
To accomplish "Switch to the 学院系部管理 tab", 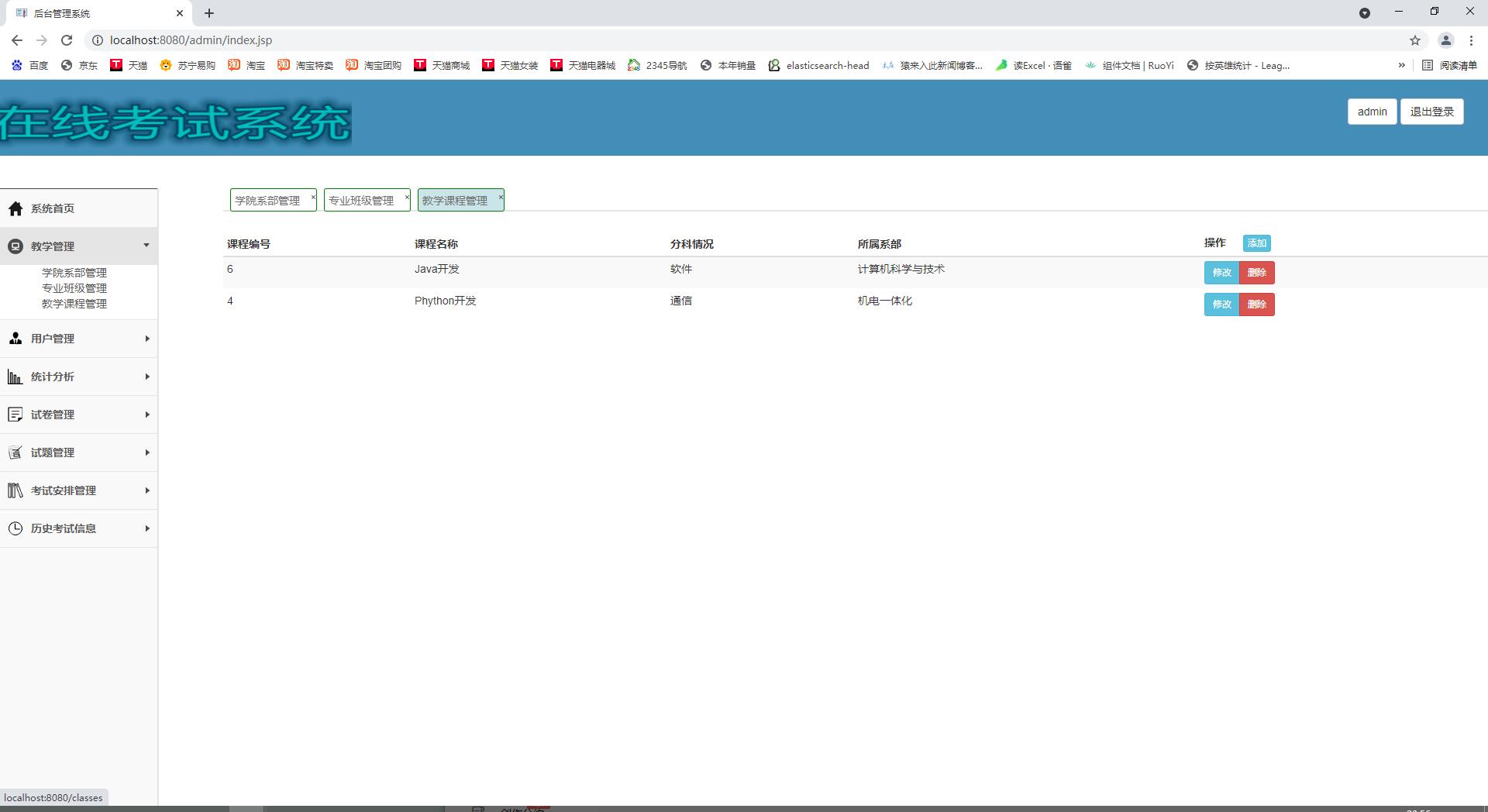I will 267,201.
